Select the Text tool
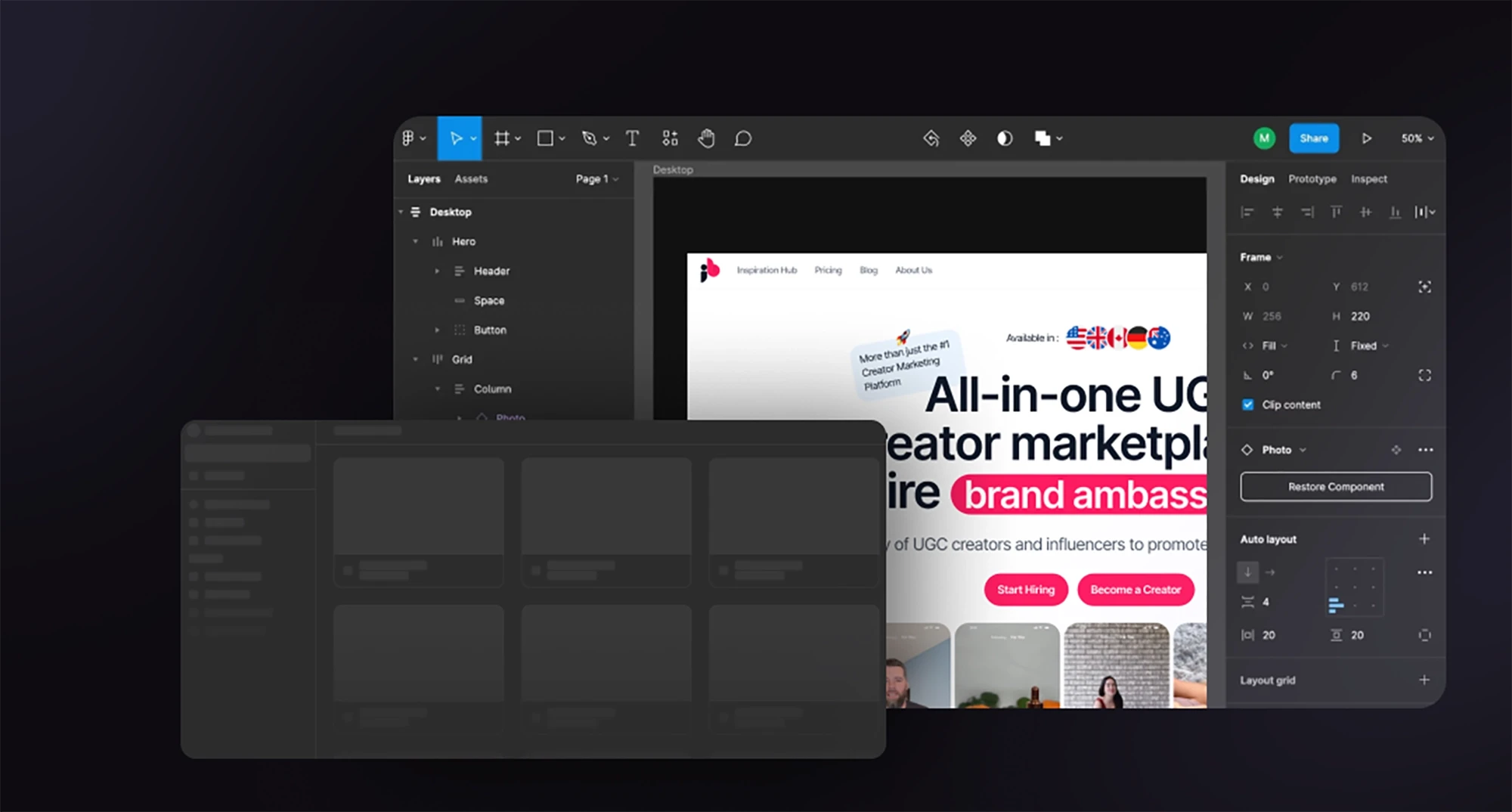The height and width of the screenshot is (812, 1512). [632, 138]
